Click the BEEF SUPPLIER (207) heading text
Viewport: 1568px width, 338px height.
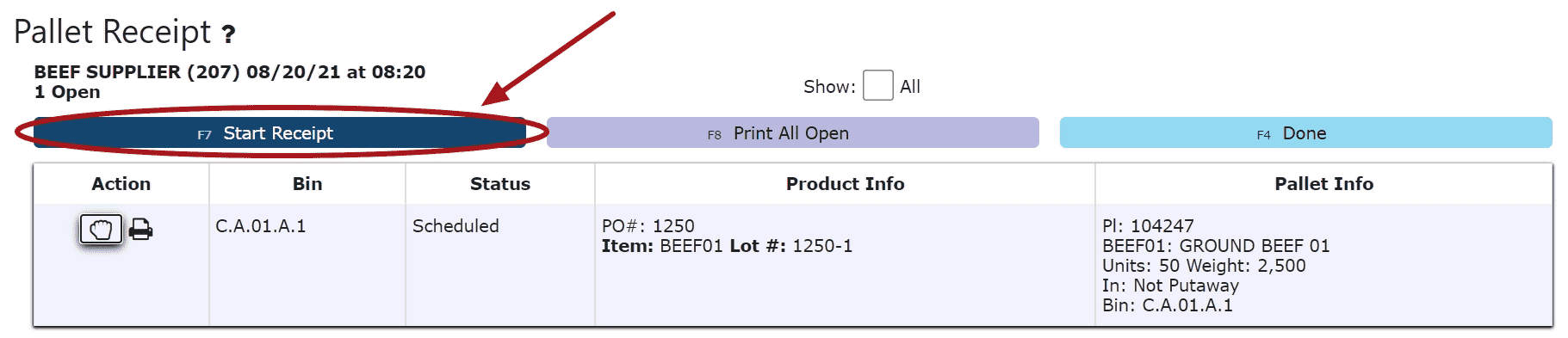click(x=137, y=72)
